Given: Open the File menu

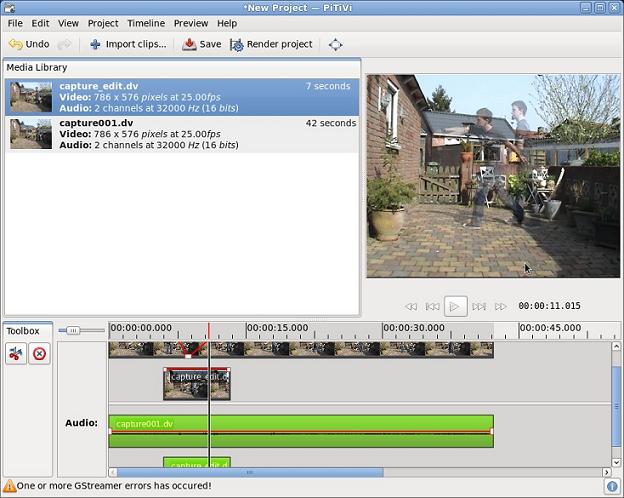Looking at the screenshot, I should pos(15,23).
